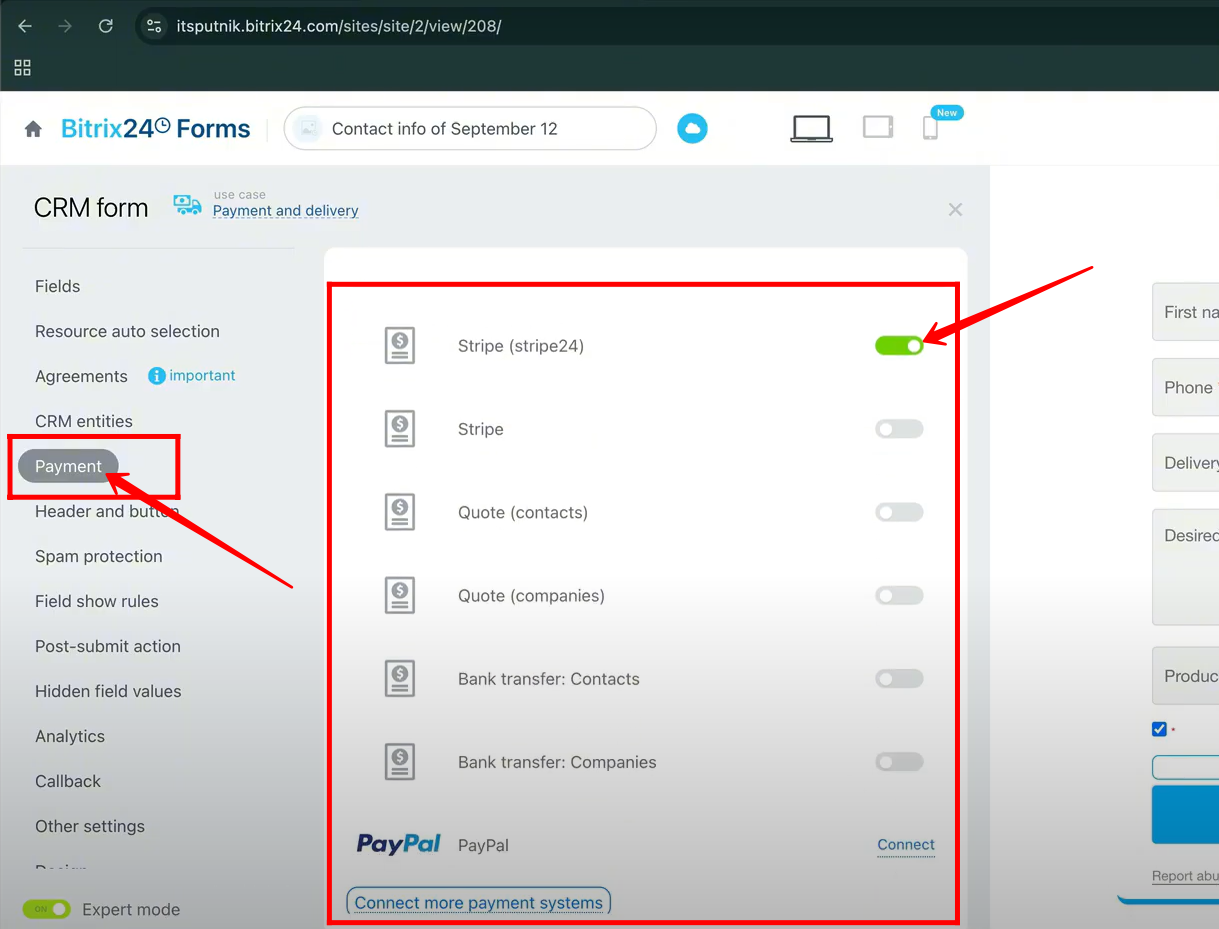Switch to mobile phone preview icon
This screenshot has height=929, width=1219.
pos(930,129)
